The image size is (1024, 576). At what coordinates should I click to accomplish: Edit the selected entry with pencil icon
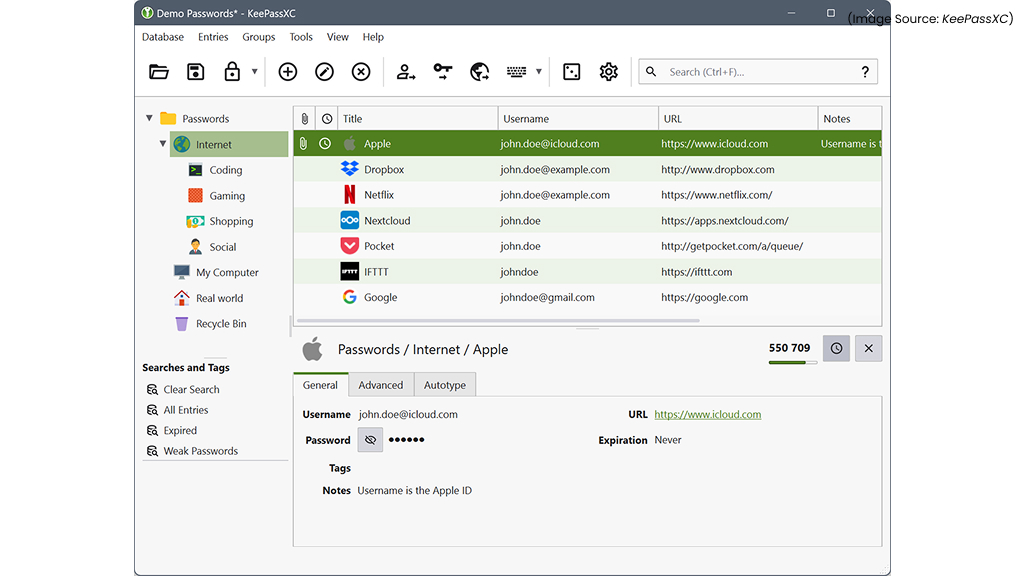tap(324, 72)
